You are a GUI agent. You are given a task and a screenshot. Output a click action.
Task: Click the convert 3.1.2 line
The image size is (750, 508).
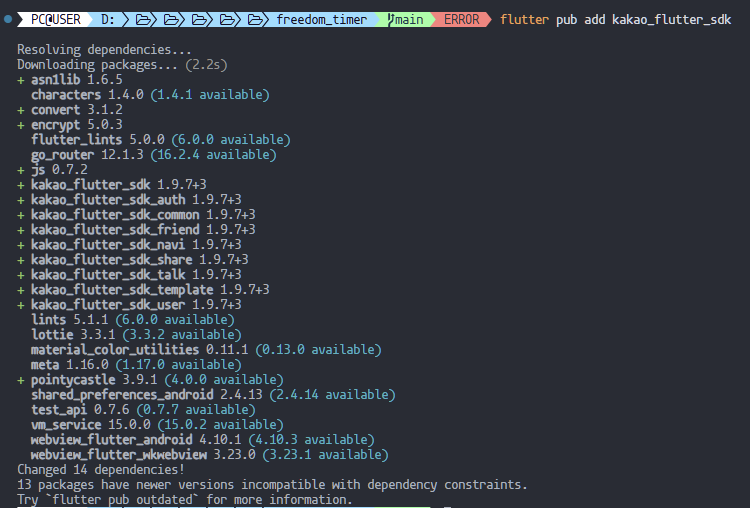coord(70,110)
